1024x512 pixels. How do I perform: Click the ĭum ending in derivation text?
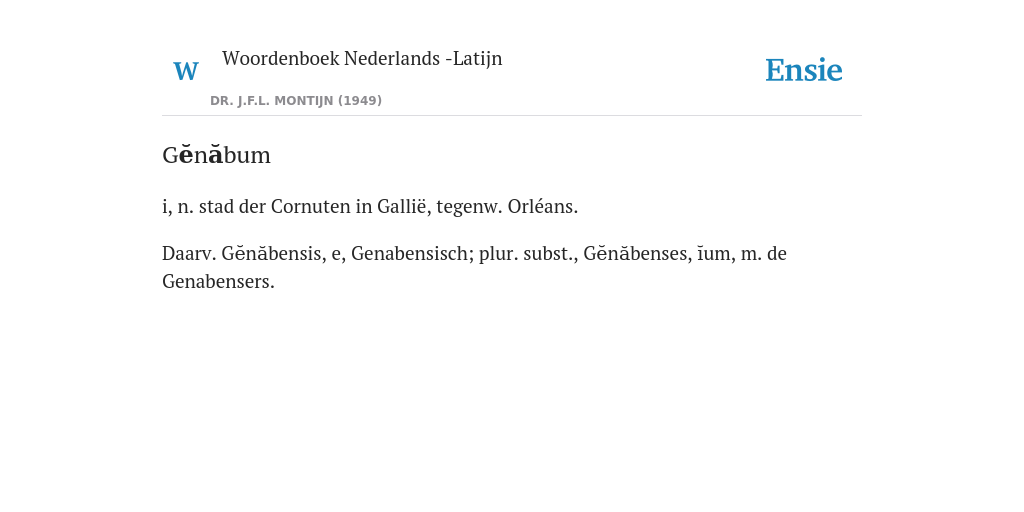713,253
